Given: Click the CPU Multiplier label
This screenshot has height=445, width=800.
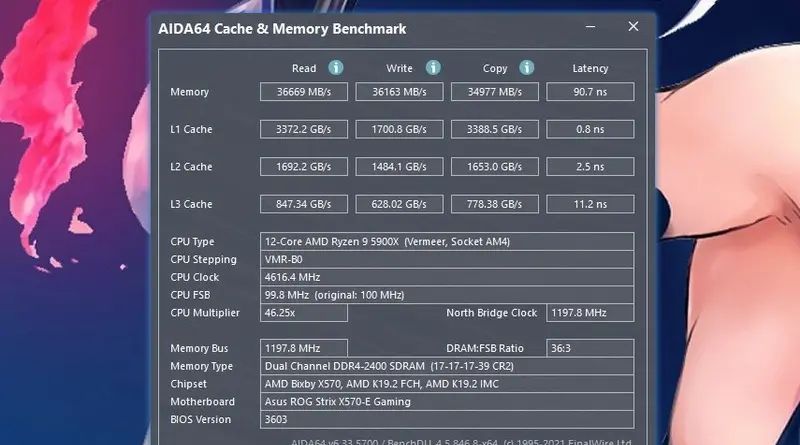Looking at the screenshot, I should click(205, 313).
